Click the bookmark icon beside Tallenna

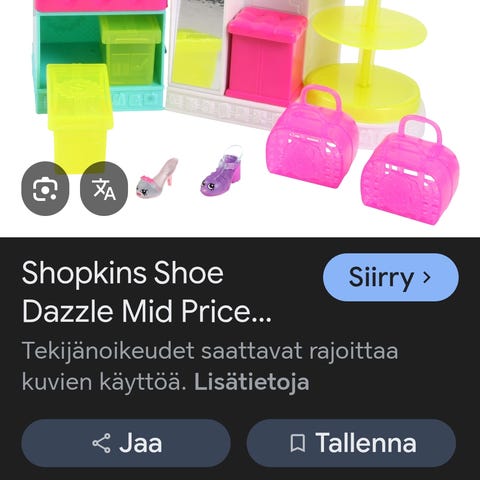pyautogui.click(x=297, y=443)
